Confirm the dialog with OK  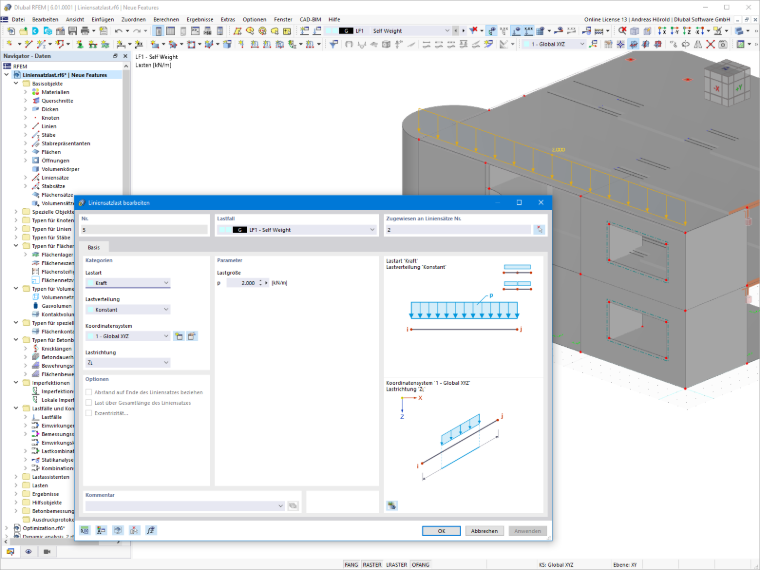click(x=441, y=531)
